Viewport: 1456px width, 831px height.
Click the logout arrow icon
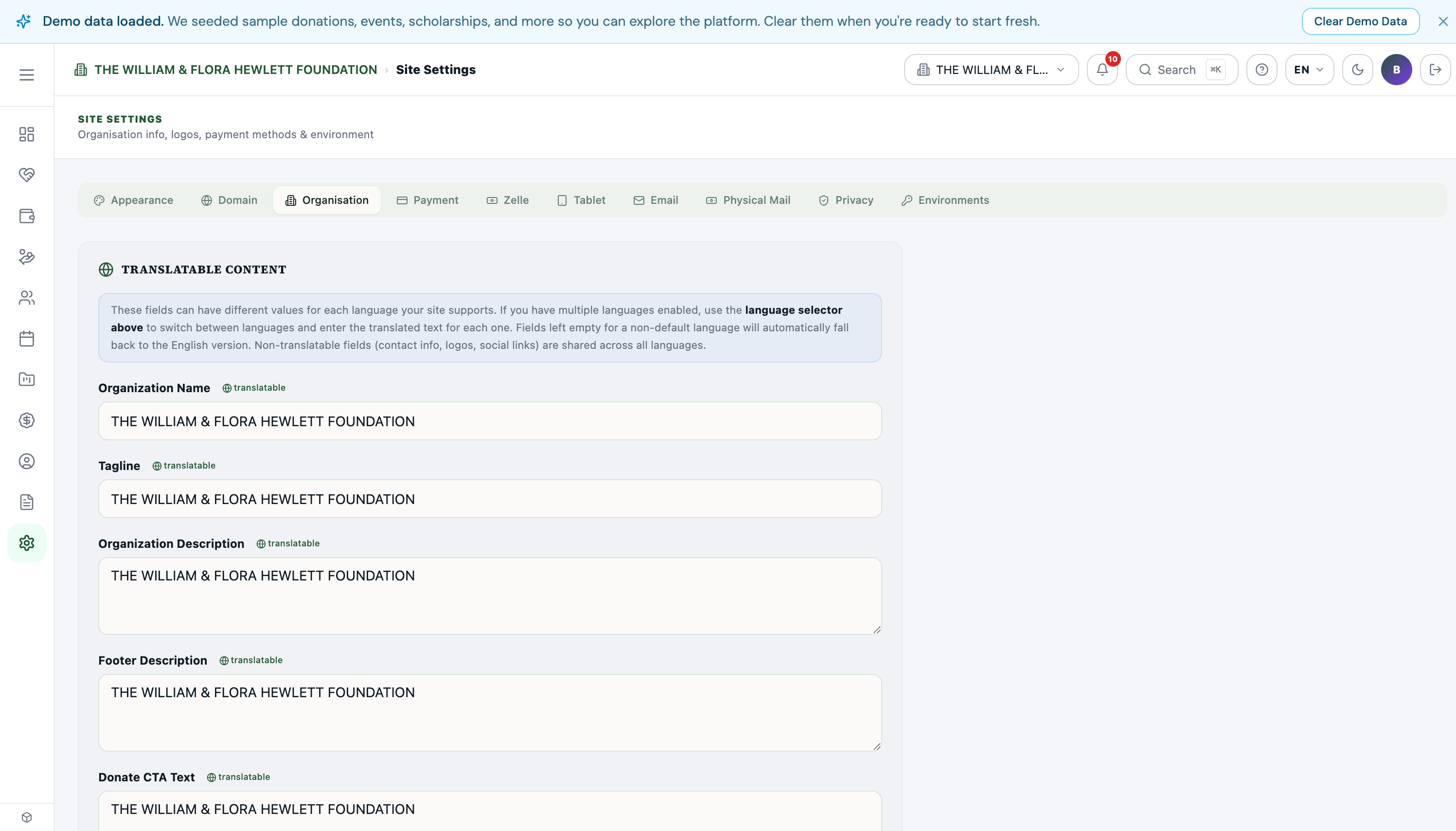click(x=1435, y=70)
